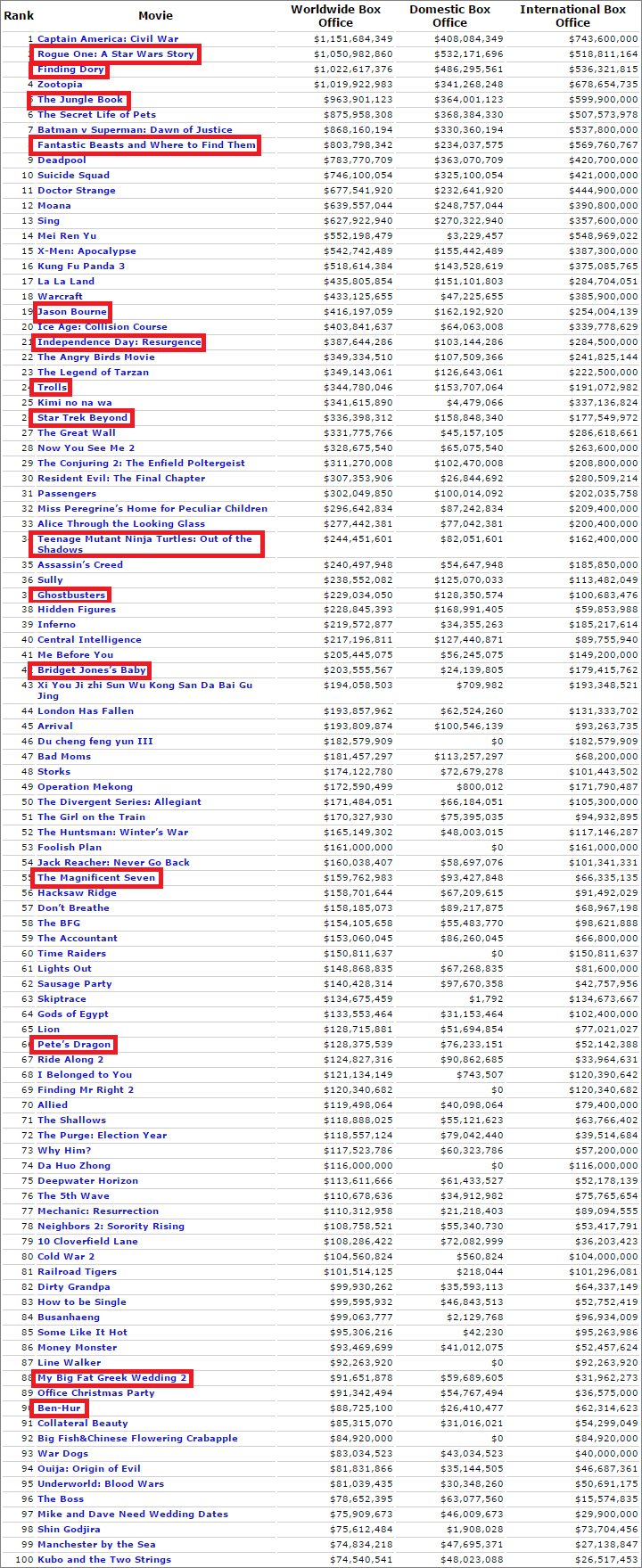642x1568 pixels.
Task: Click The Jungle Book title
Action: click(x=80, y=100)
